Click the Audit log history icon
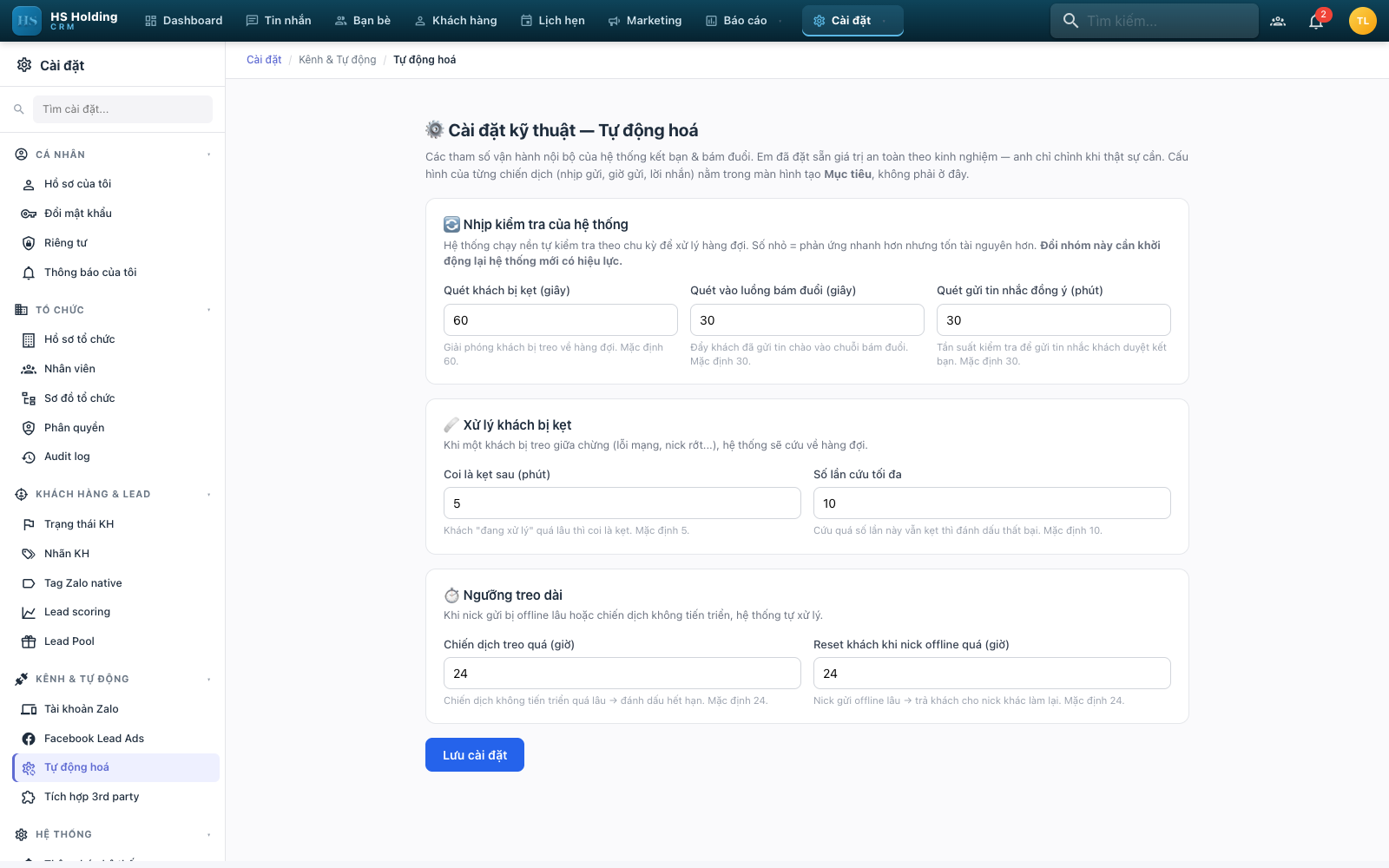Viewport: 1389px width, 868px height. 29,457
